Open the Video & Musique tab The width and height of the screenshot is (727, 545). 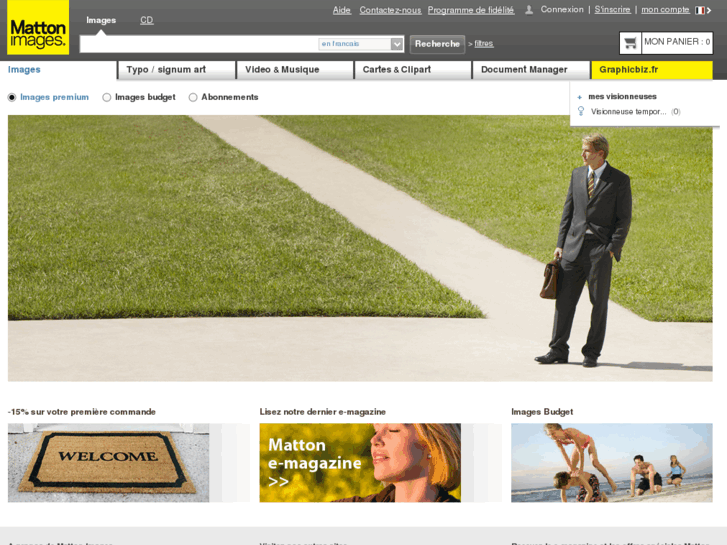[x=295, y=70]
